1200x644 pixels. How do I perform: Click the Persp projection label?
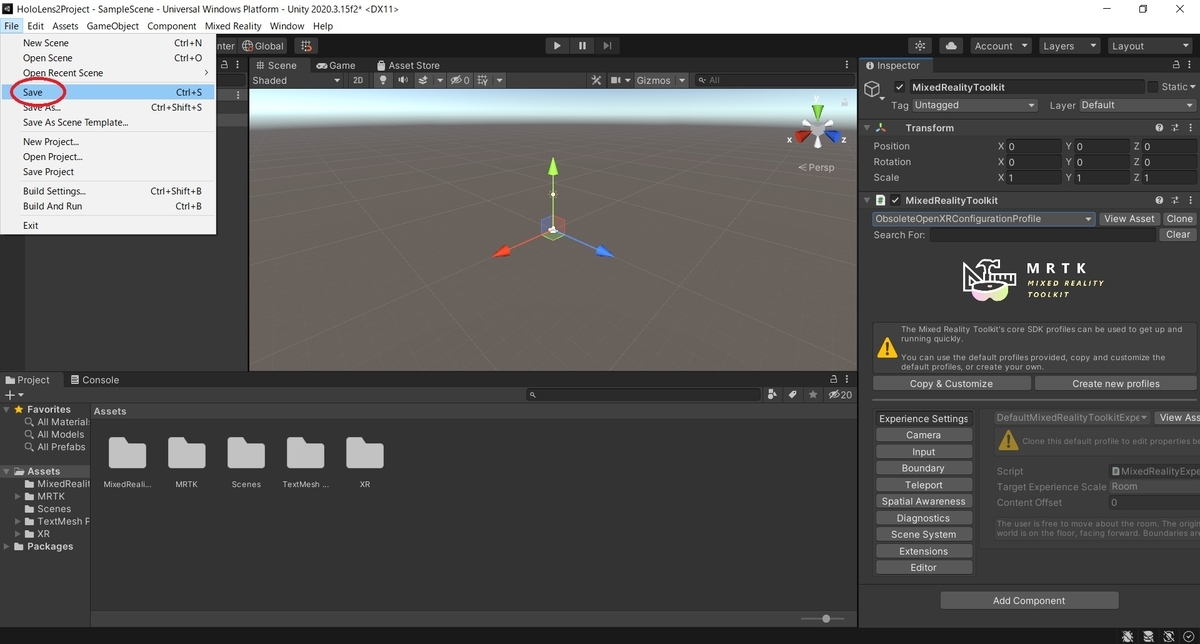pos(817,167)
